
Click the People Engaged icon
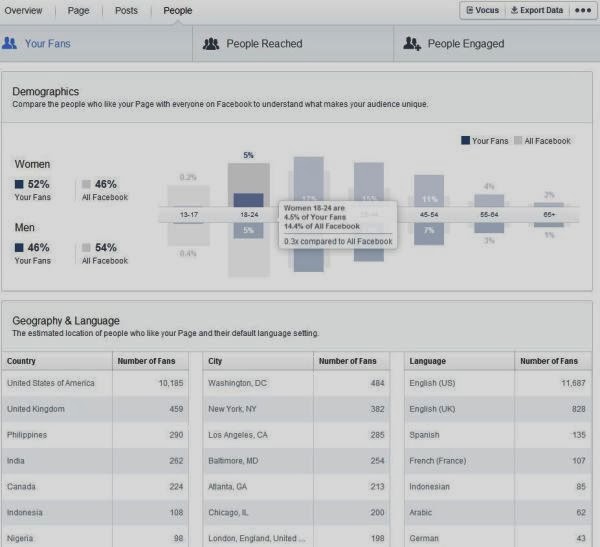pyautogui.click(x=412, y=44)
